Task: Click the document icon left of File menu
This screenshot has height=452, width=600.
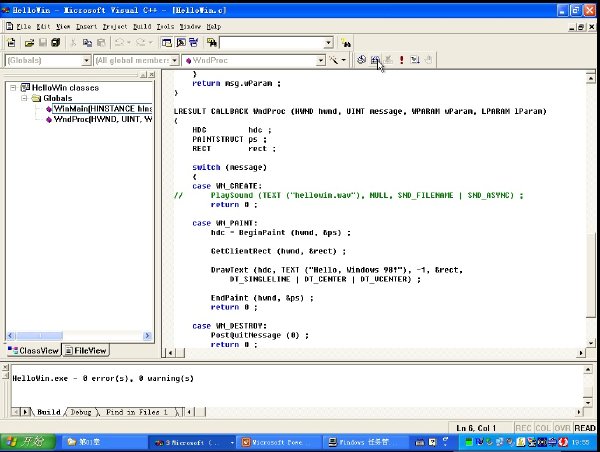Action: (x=9, y=26)
